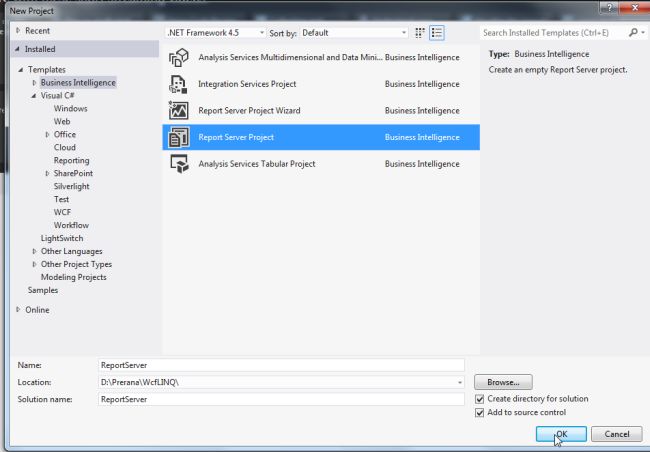Expand the Recent section

pyautogui.click(x=18, y=30)
